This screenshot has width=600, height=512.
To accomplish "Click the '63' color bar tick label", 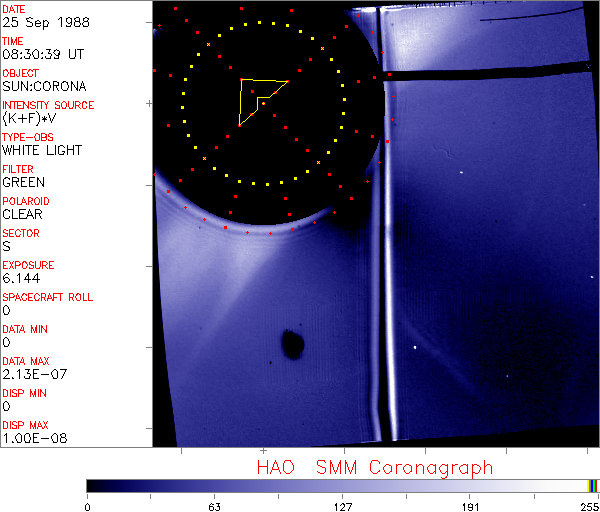I will [x=214, y=505].
